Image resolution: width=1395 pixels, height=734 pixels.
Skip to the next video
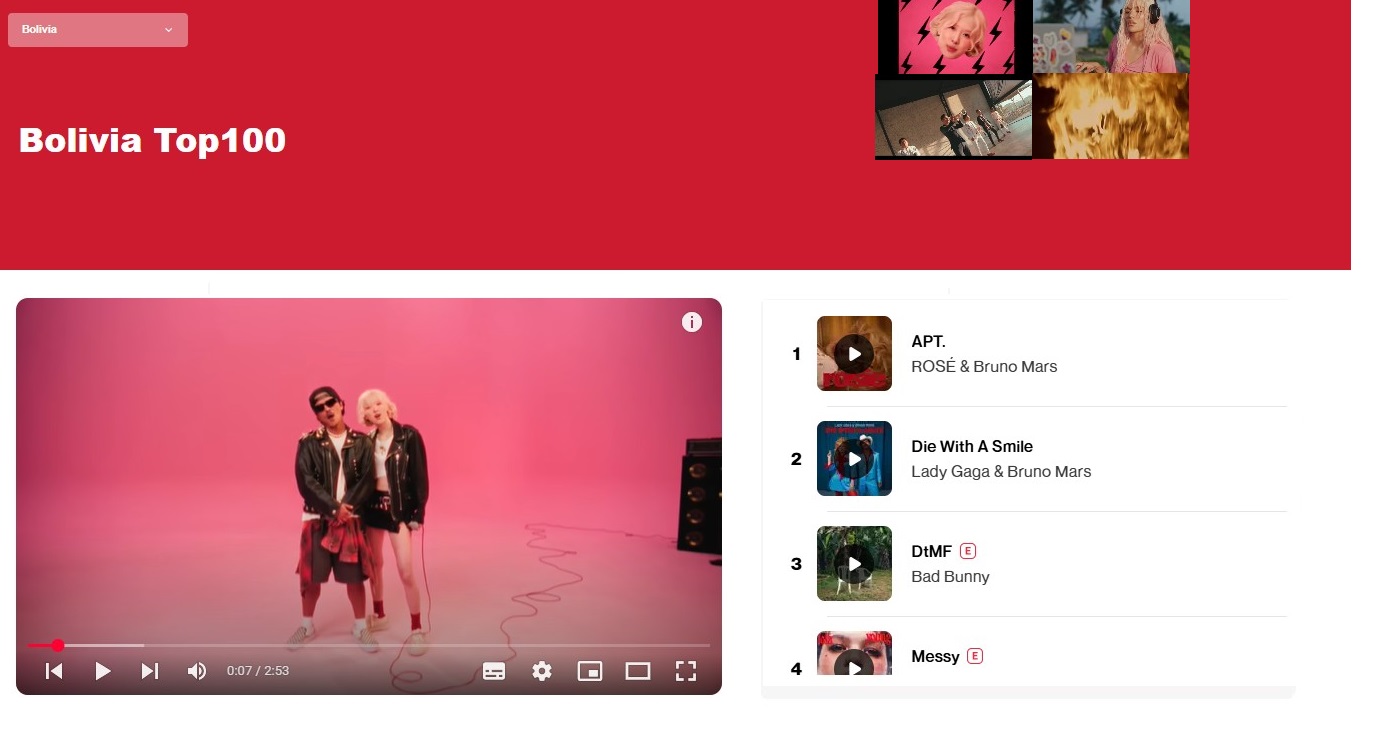point(150,671)
